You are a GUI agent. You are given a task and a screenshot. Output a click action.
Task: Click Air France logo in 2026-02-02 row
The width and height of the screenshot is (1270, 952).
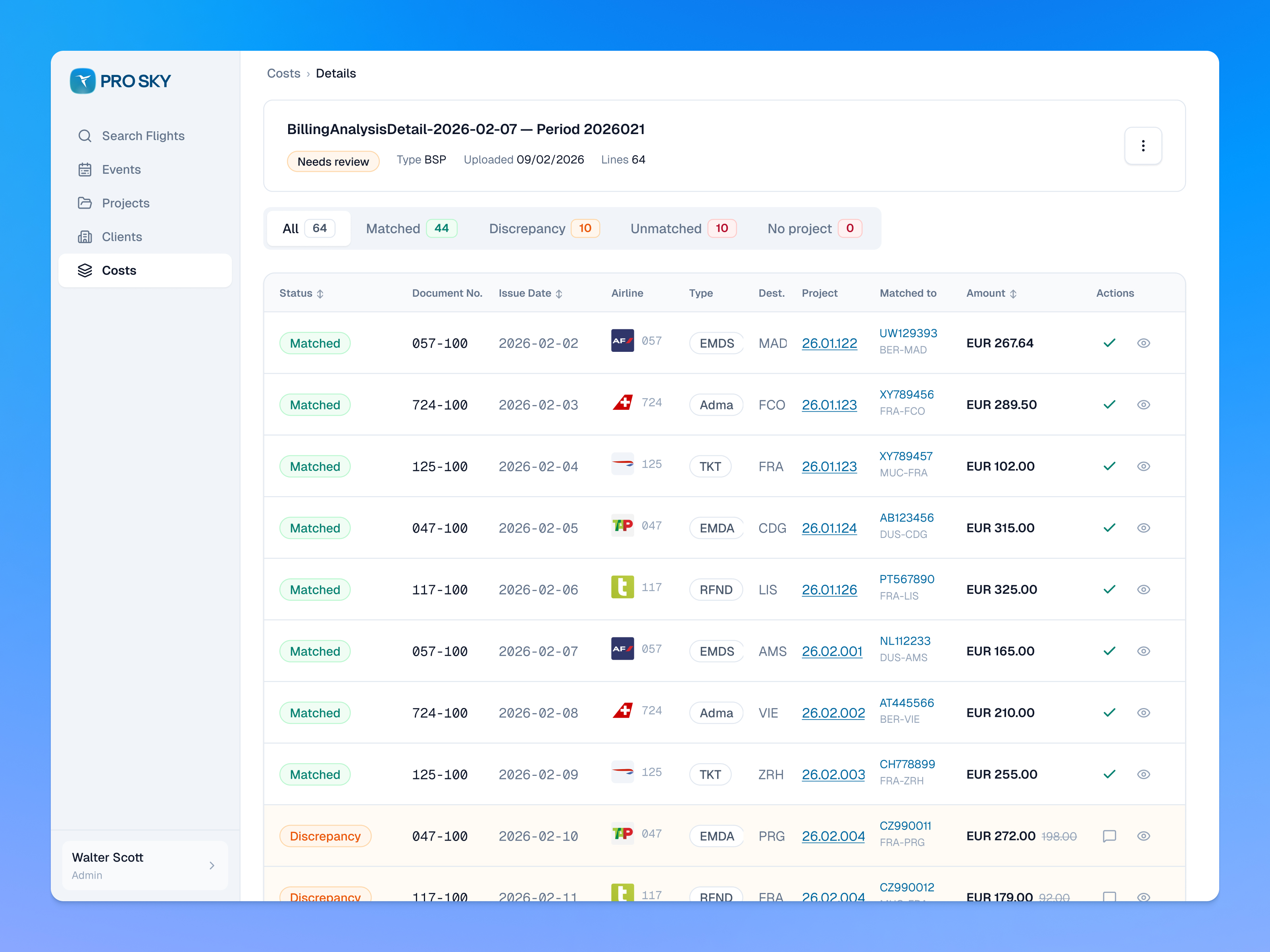[x=622, y=340]
